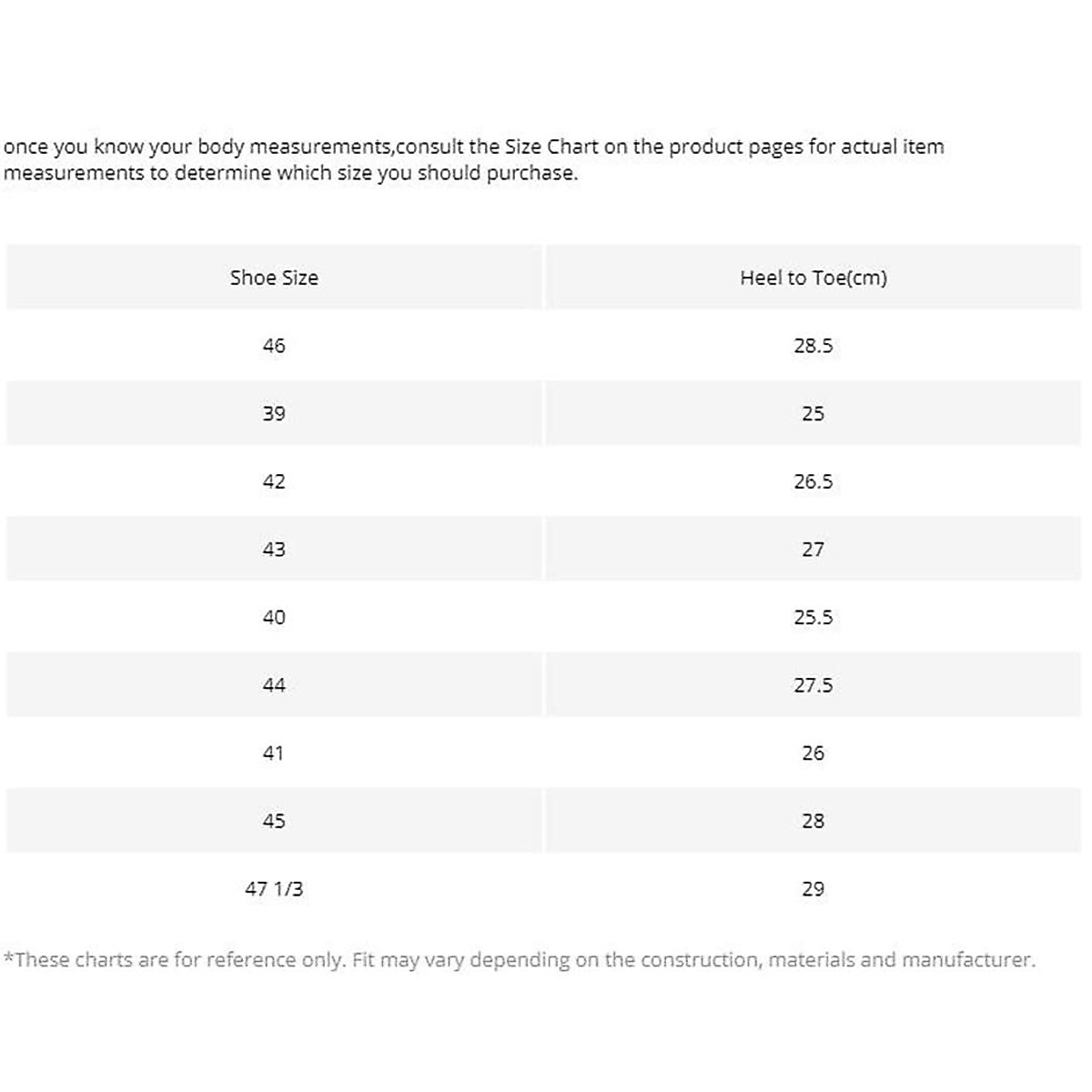Select the 47 1/3 shoe size cell

tap(274, 888)
